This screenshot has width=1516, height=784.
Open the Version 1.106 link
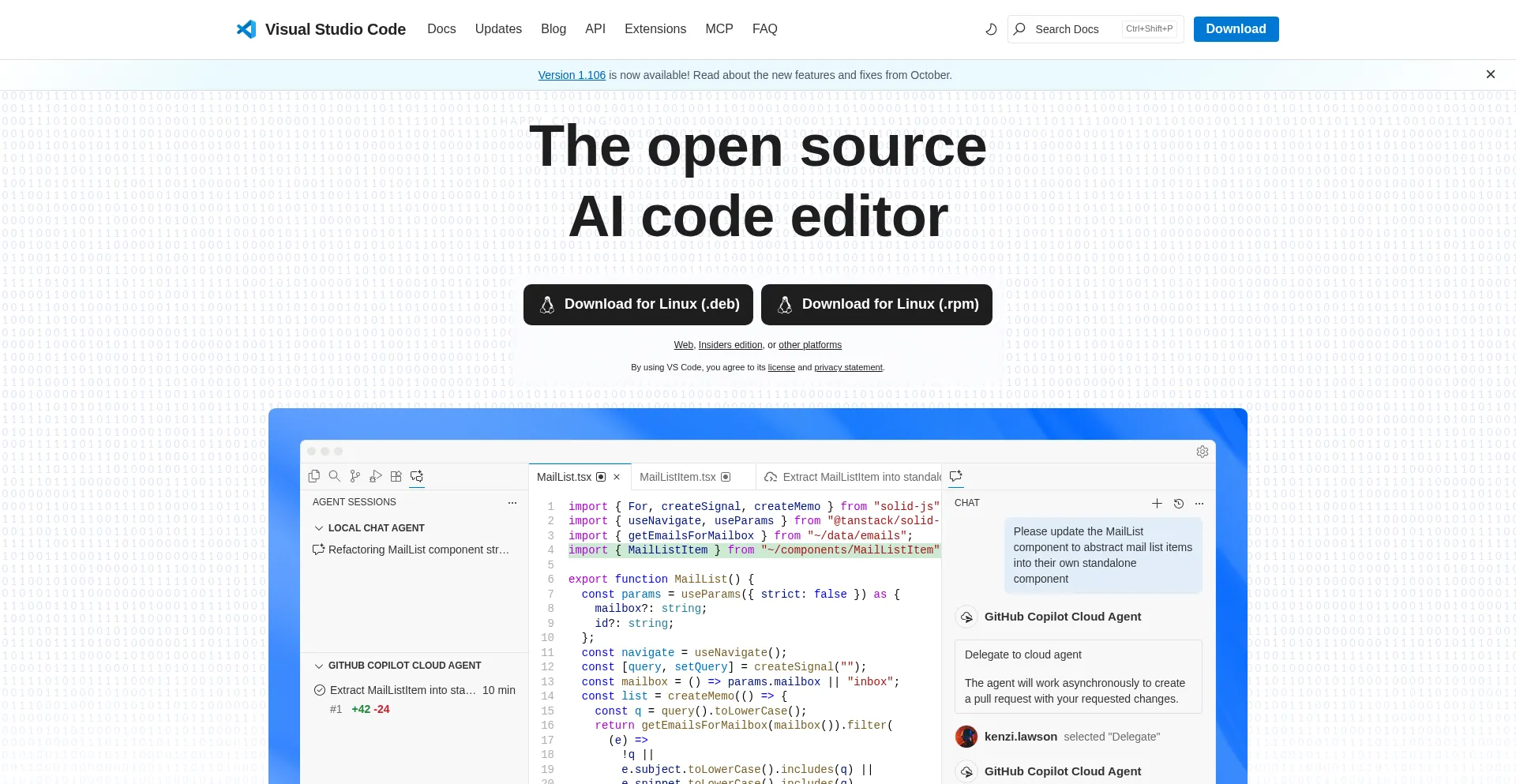coord(572,75)
